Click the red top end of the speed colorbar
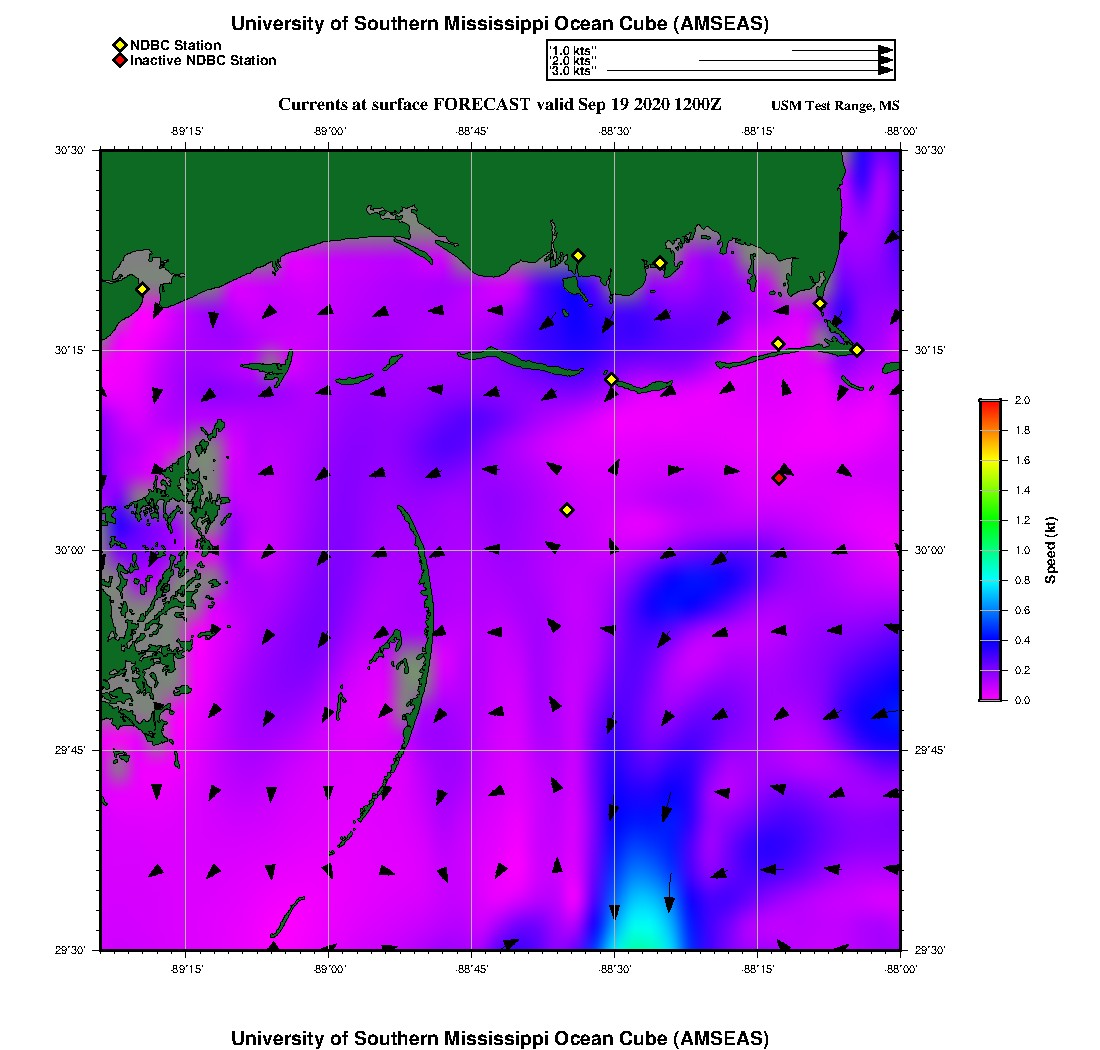Image resolution: width=1100 pixels, height=1050 pixels. coord(989,403)
